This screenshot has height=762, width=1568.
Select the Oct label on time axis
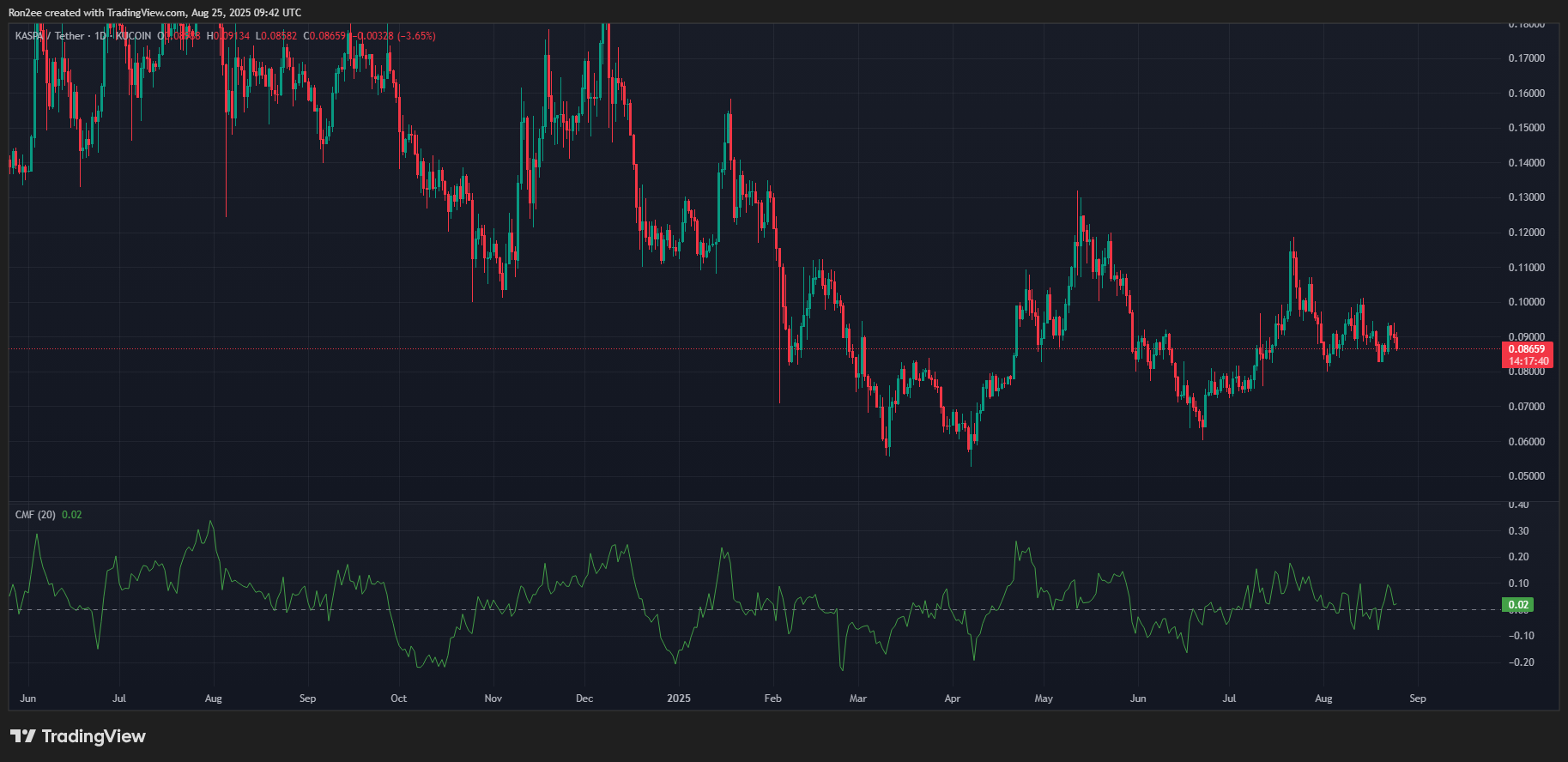pyautogui.click(x=399, y=698)
